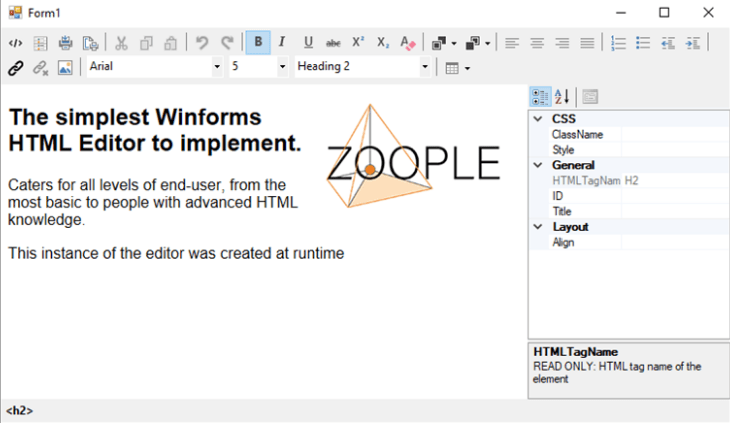This screenshot has height=423, width=730.
Task: Click the <h2> tag in status bar
Action: point(20,410)
